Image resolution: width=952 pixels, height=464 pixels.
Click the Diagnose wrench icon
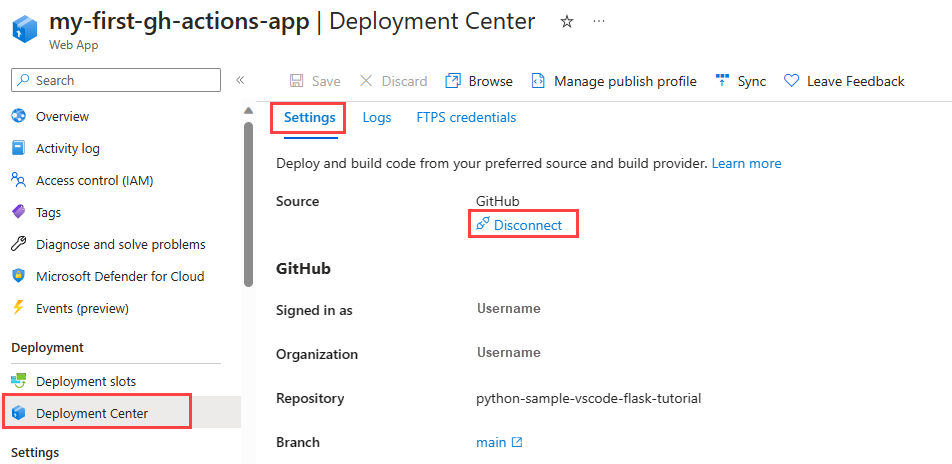19,244
